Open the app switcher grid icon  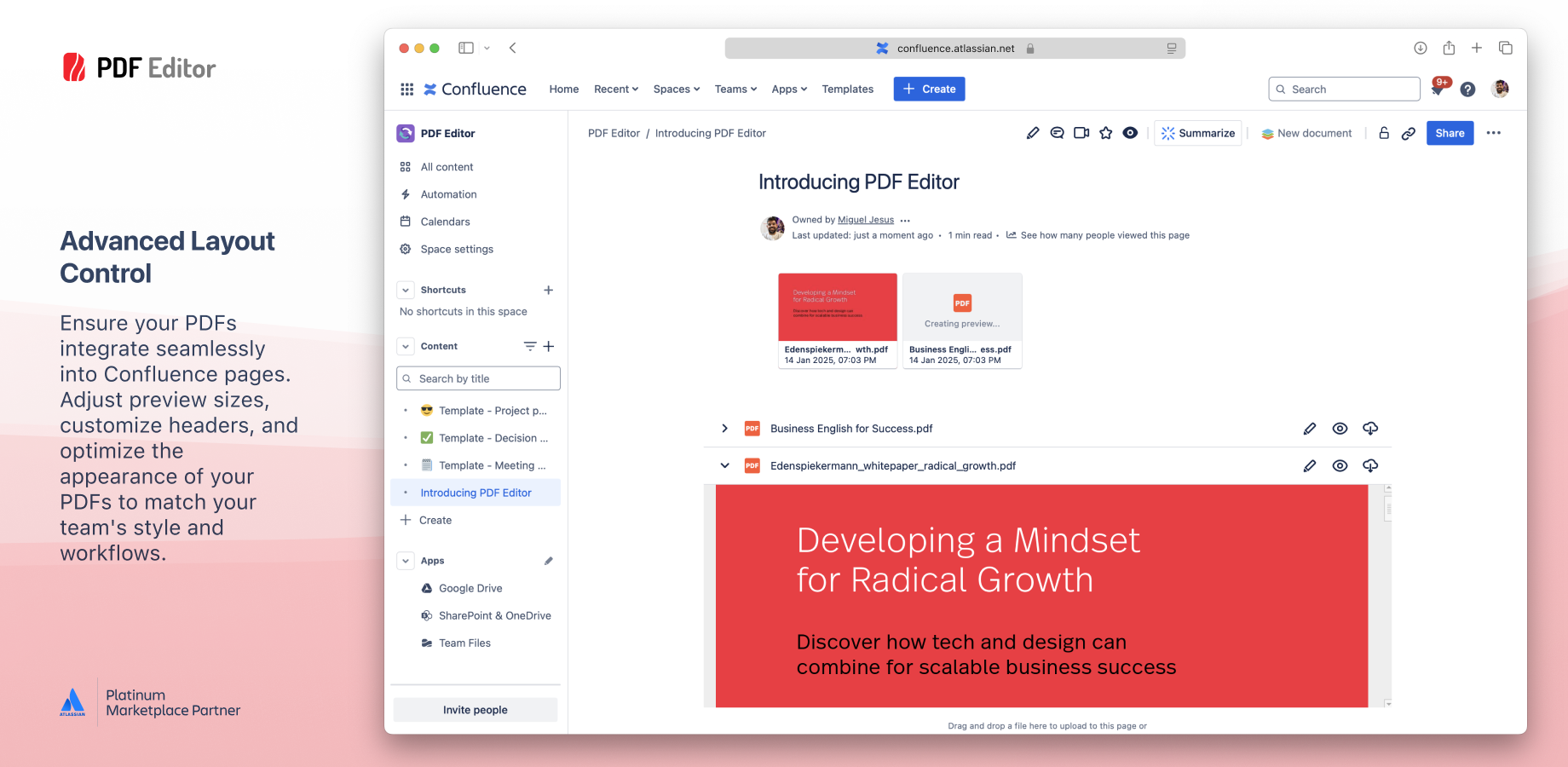coord(406,89)
